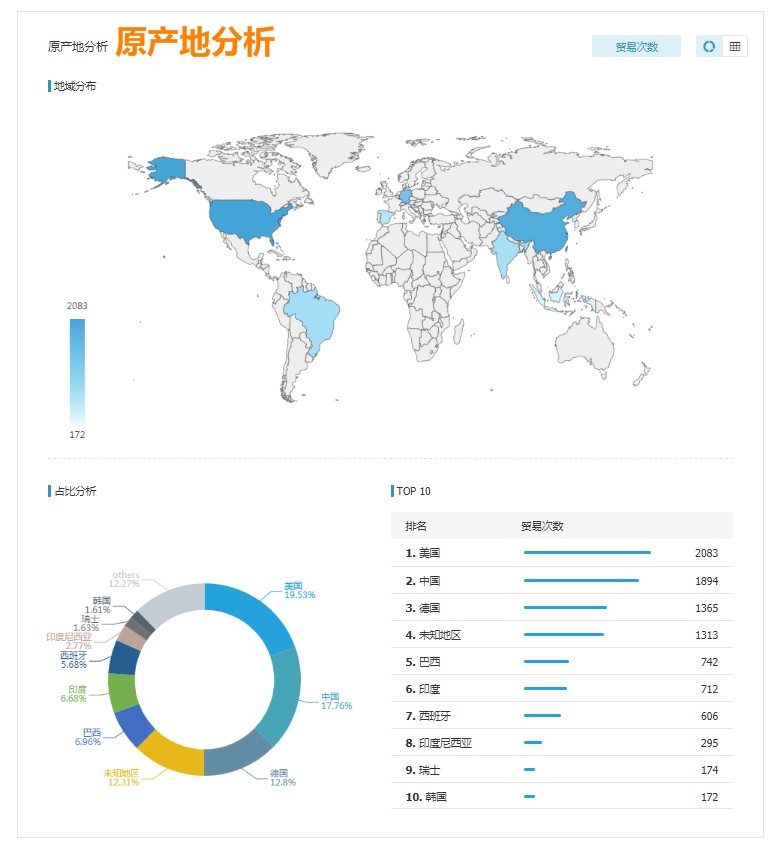Click the 德国 label on donut chart

279,773
